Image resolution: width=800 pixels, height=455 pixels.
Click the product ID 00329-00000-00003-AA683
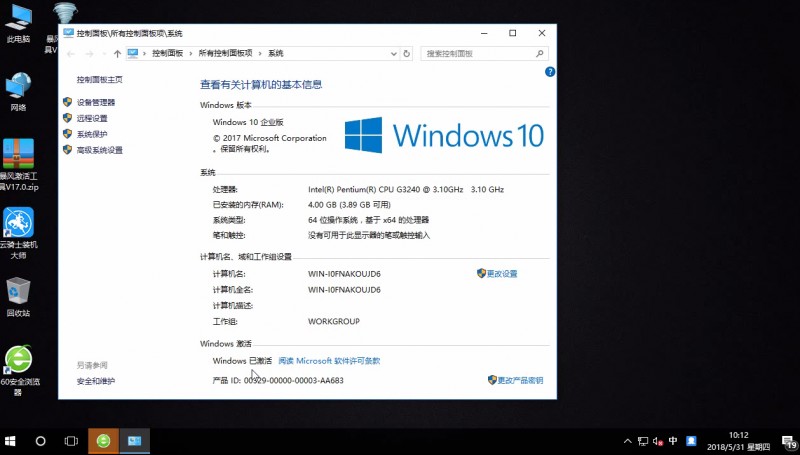294,381
